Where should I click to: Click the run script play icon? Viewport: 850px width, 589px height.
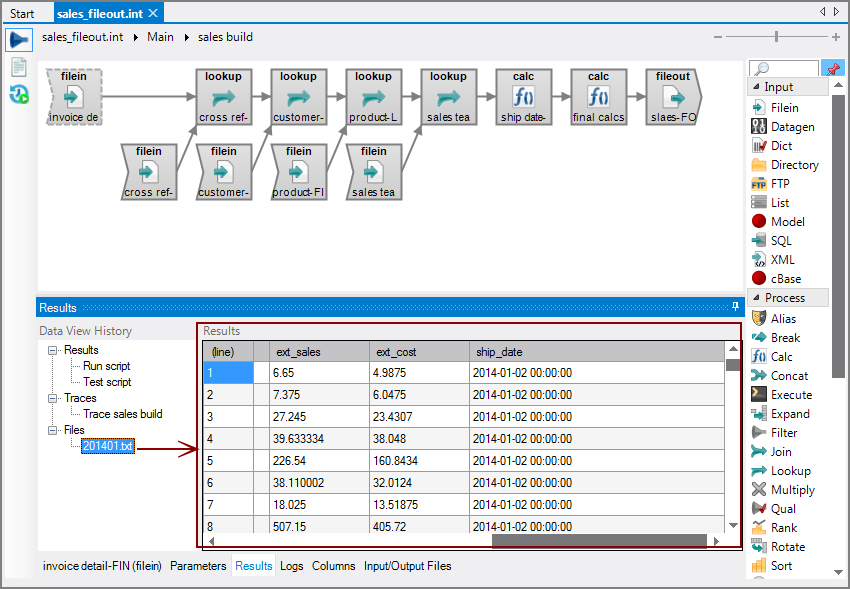coord(19,40)
